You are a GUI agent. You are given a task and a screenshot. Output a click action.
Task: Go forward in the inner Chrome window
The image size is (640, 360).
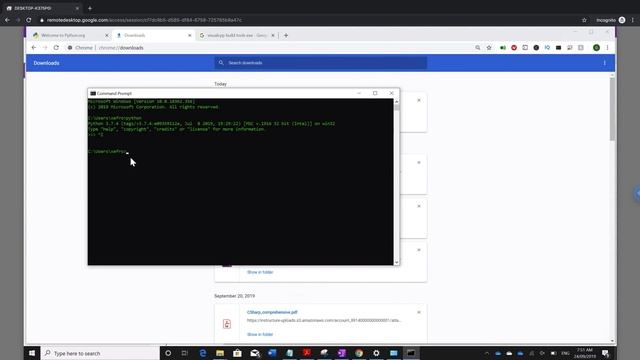[45, 48]
